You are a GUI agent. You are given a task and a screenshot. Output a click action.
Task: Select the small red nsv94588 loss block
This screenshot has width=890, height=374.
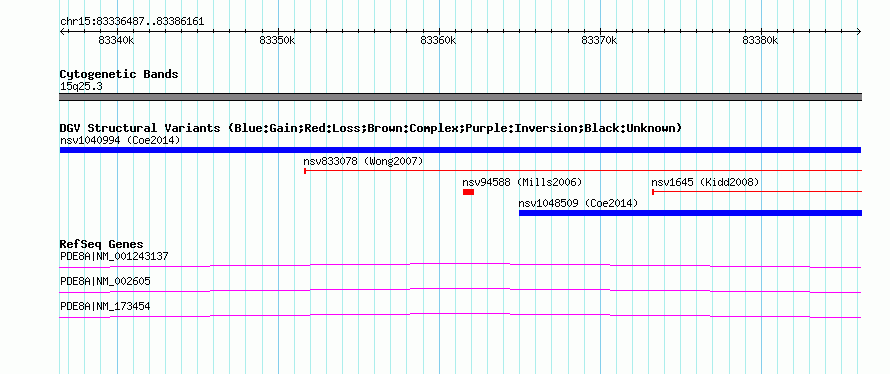pyautogui.click(x=468, y=192)
